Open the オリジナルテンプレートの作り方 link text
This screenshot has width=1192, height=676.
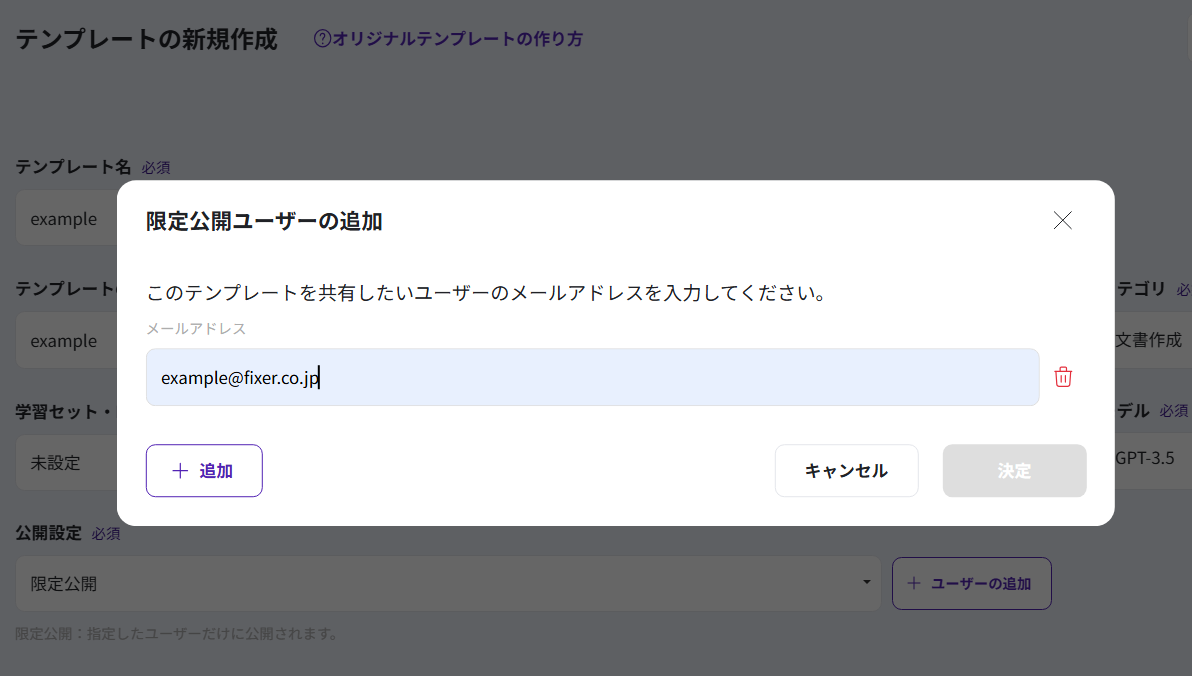457,39
